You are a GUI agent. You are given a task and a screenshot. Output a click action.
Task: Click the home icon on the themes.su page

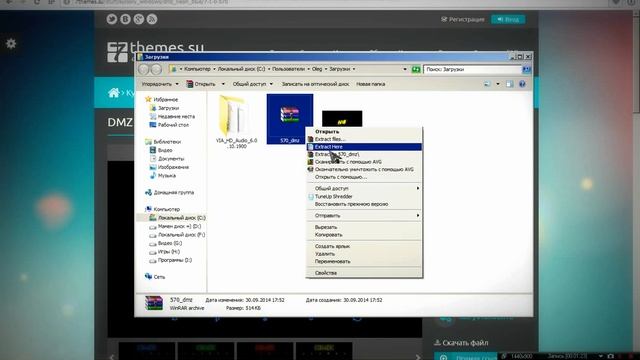[x=113, y=93]
